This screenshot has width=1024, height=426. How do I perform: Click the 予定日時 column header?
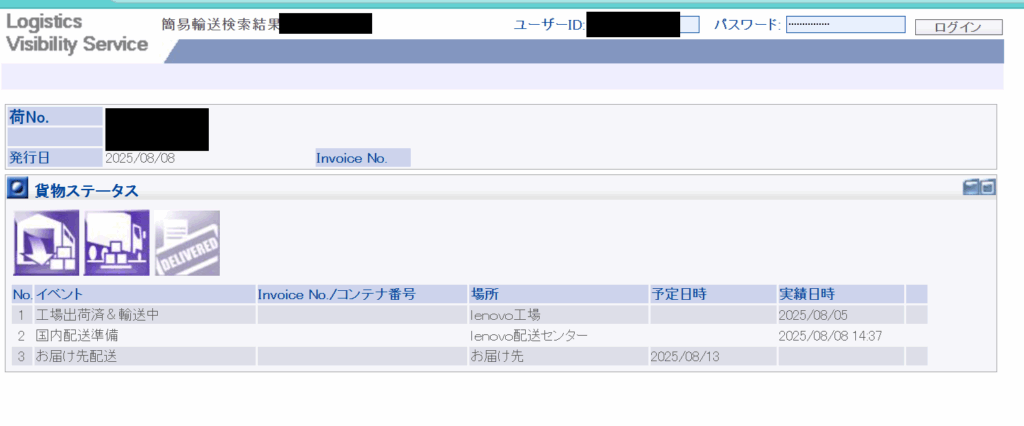[711, 294]
